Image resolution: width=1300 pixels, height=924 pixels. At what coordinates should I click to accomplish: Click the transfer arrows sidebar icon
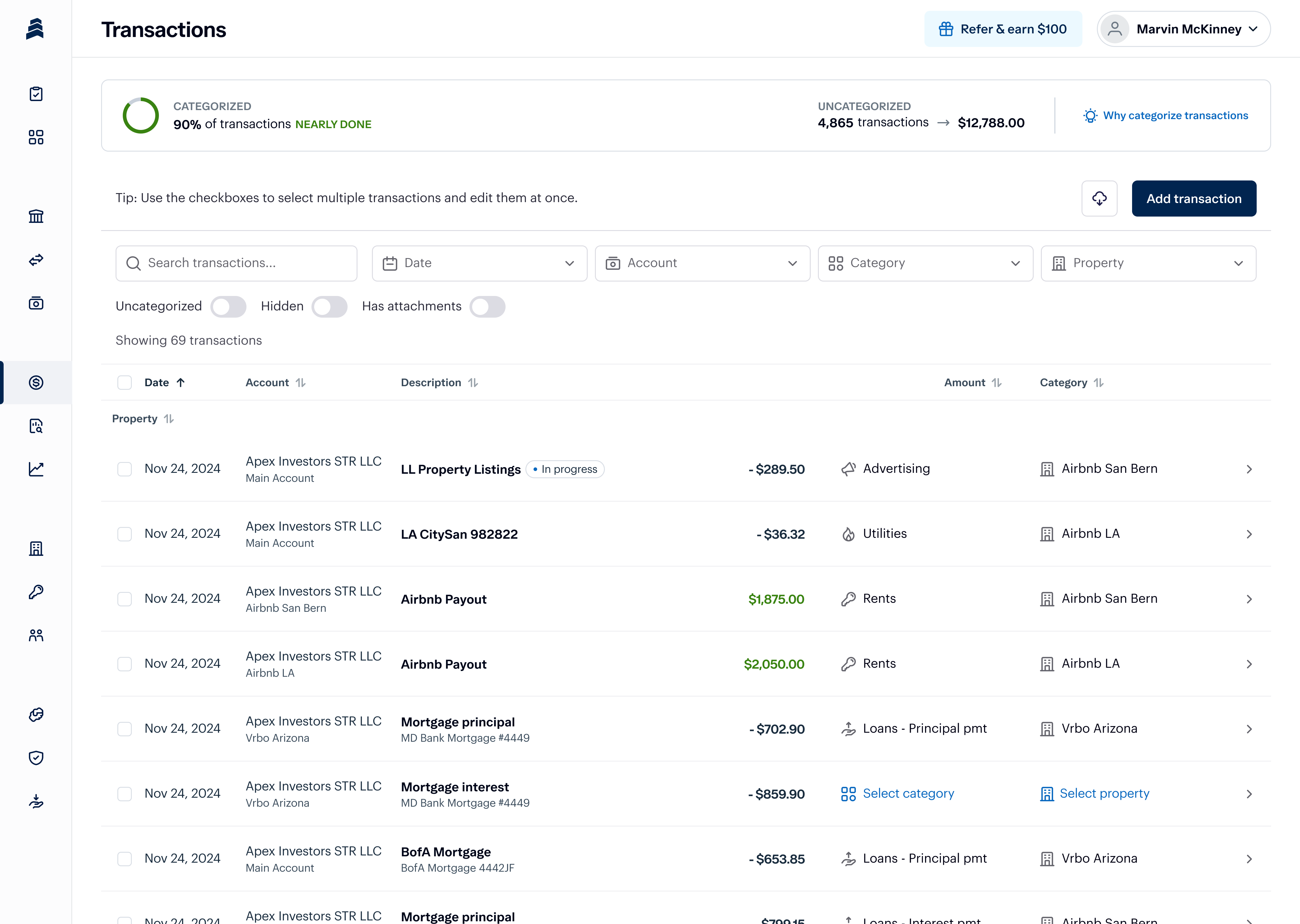36,260
